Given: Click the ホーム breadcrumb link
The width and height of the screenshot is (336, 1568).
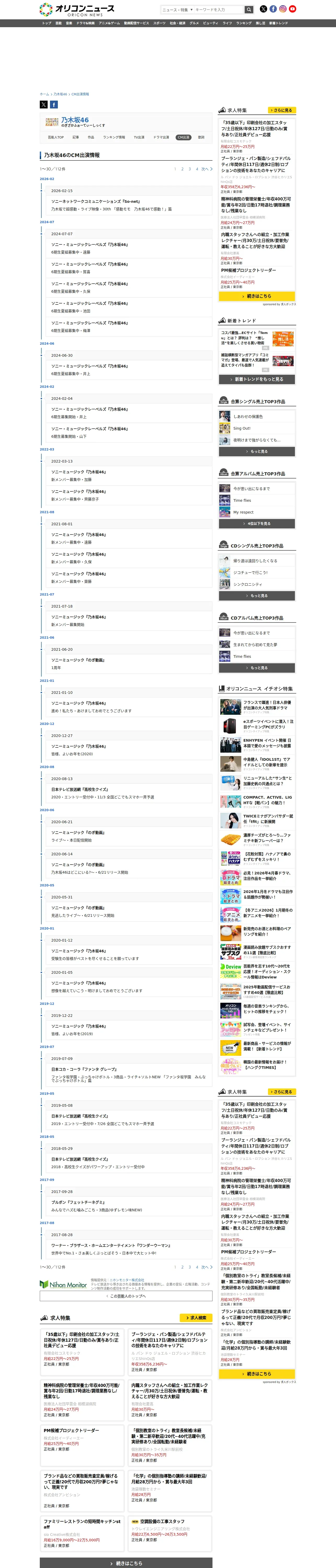Looking at the screenshot, I should click(44, 94).
